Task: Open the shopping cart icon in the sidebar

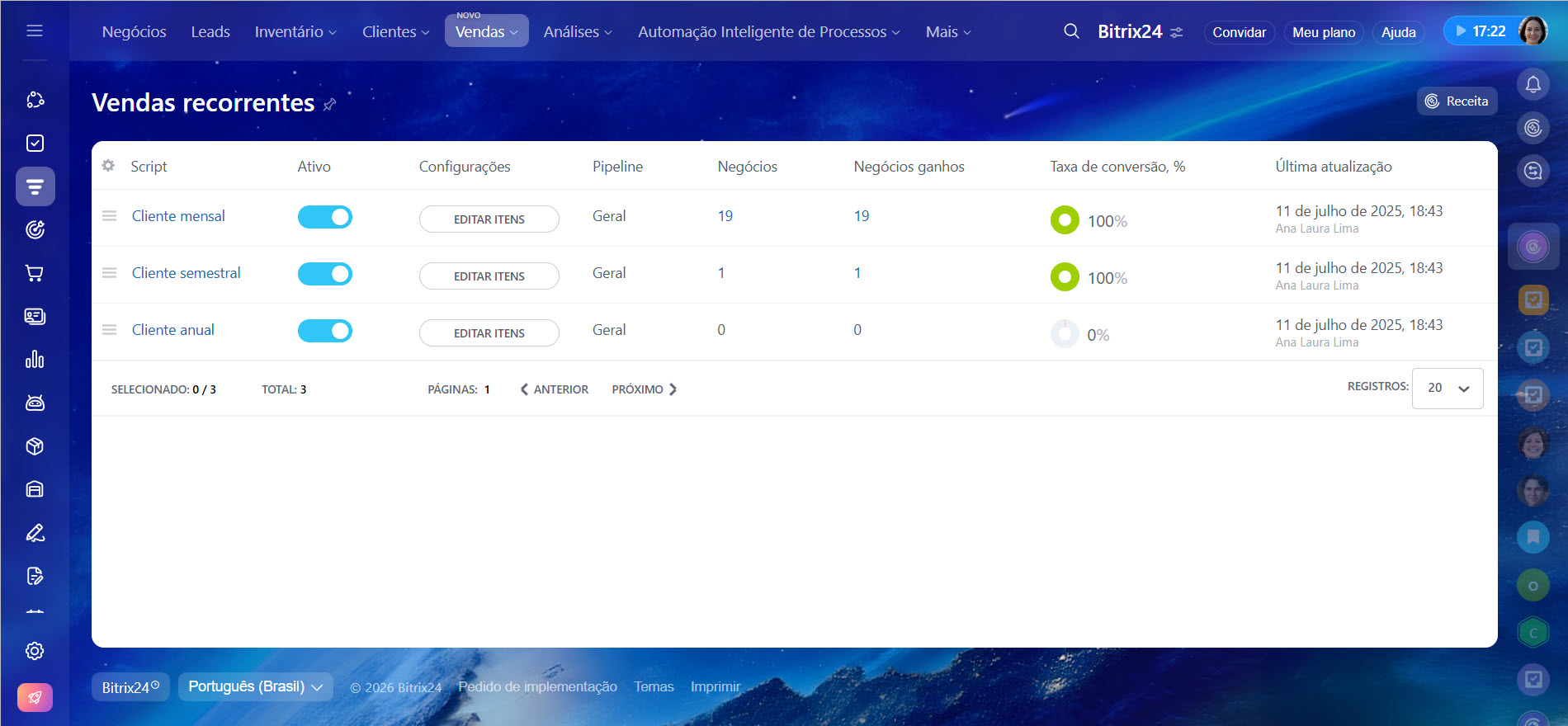Action: [35, 273]
